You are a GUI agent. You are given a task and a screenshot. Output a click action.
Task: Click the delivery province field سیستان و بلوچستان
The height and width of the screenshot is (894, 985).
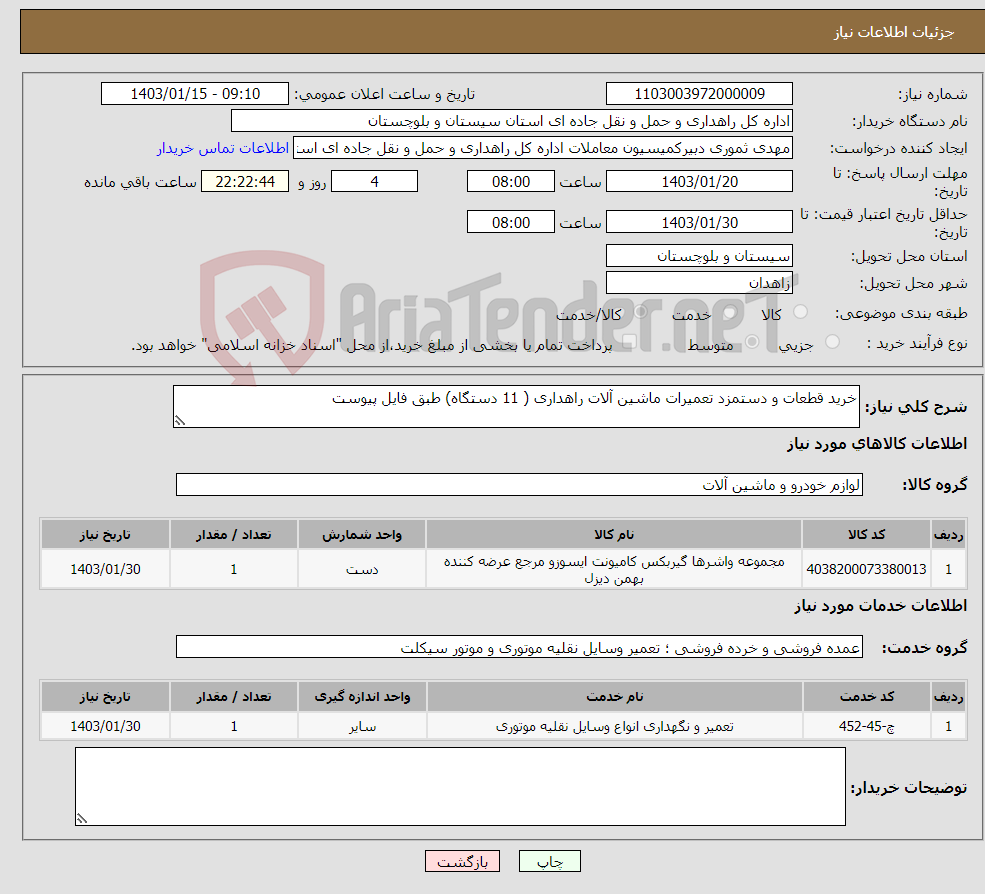point(699,256)
